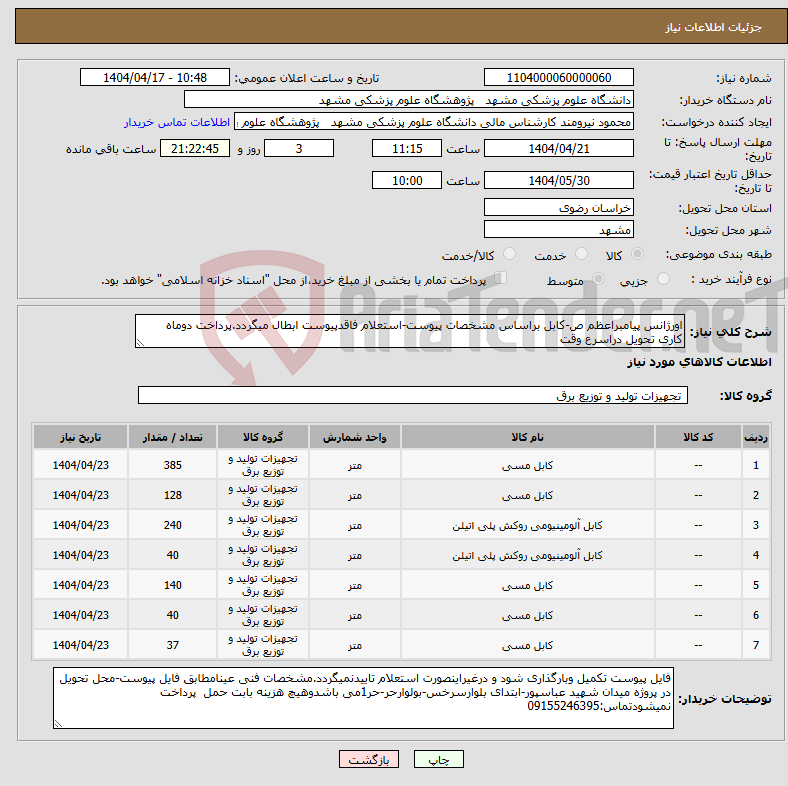Image resolution: width=788 pixels, height=786 pixels.
Task: Click the اطلاعات کالاهای مورد نیاز heading
Action: pyautogui.click(x=699, y=362)
